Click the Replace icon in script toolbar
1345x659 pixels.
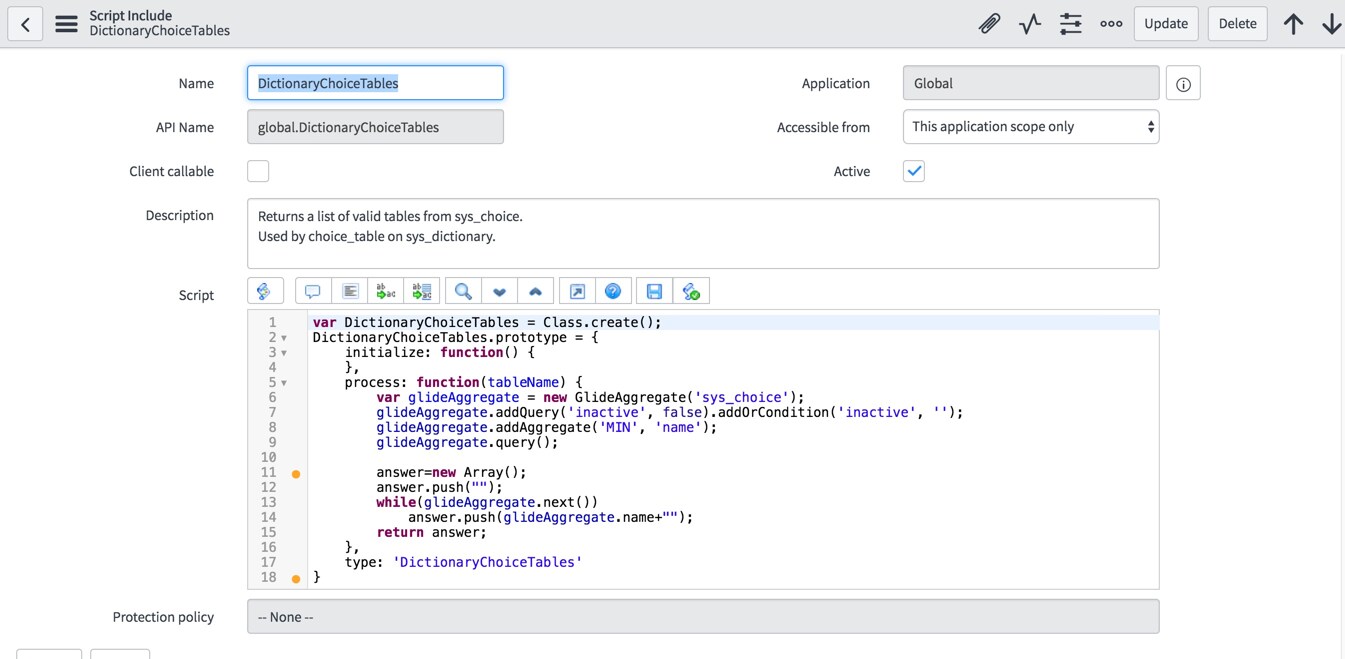(386, 291)
